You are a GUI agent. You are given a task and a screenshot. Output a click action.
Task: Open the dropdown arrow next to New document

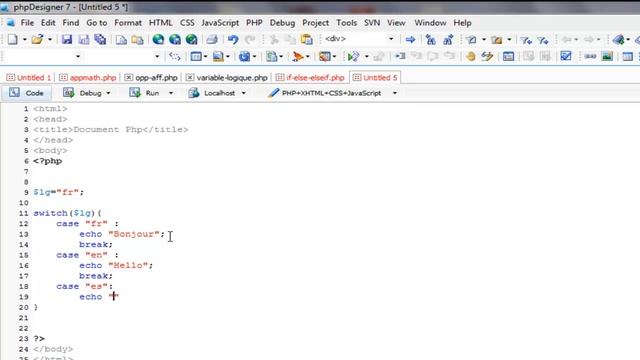(24, 40)
